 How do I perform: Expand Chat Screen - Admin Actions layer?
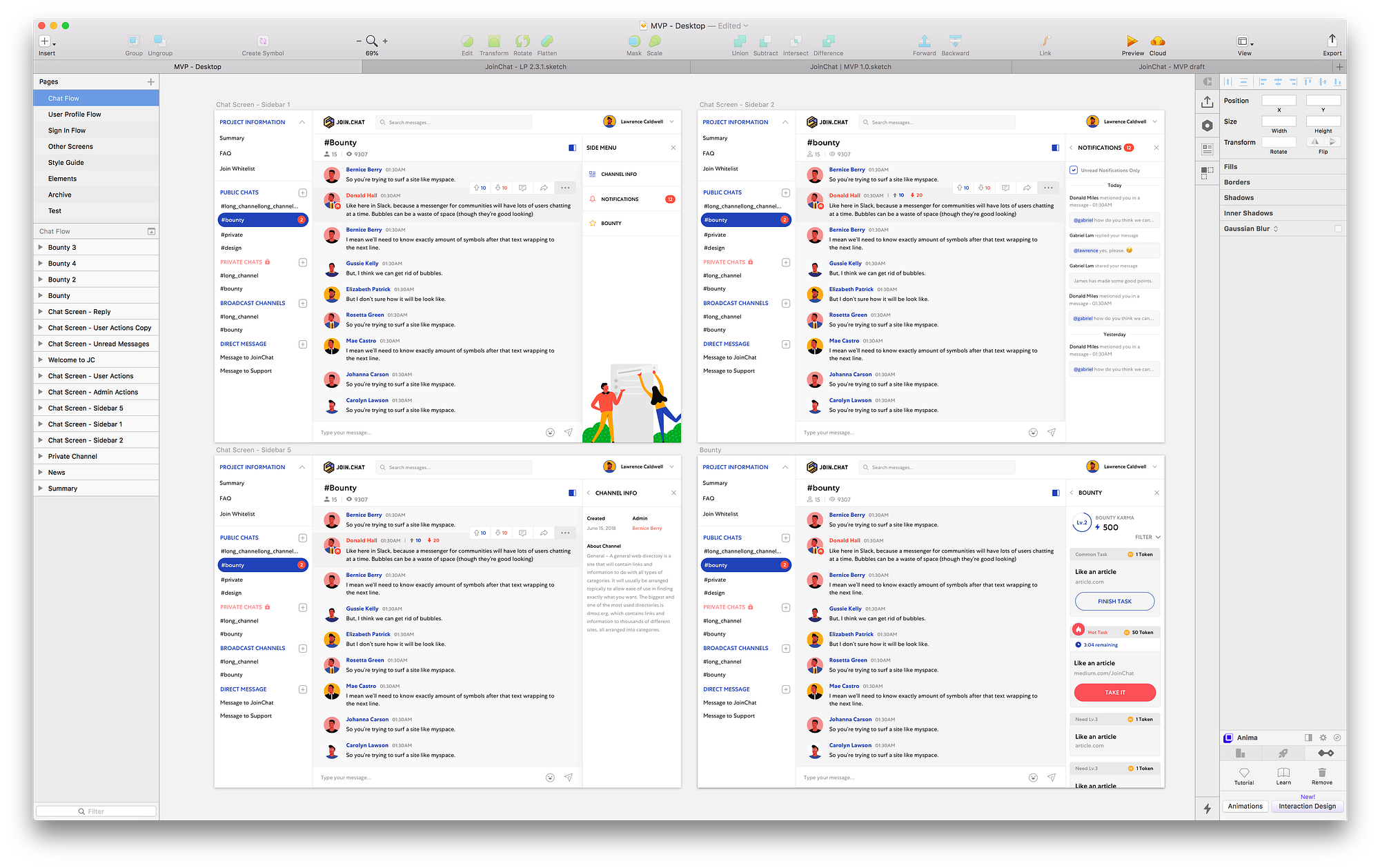(40, 392)
